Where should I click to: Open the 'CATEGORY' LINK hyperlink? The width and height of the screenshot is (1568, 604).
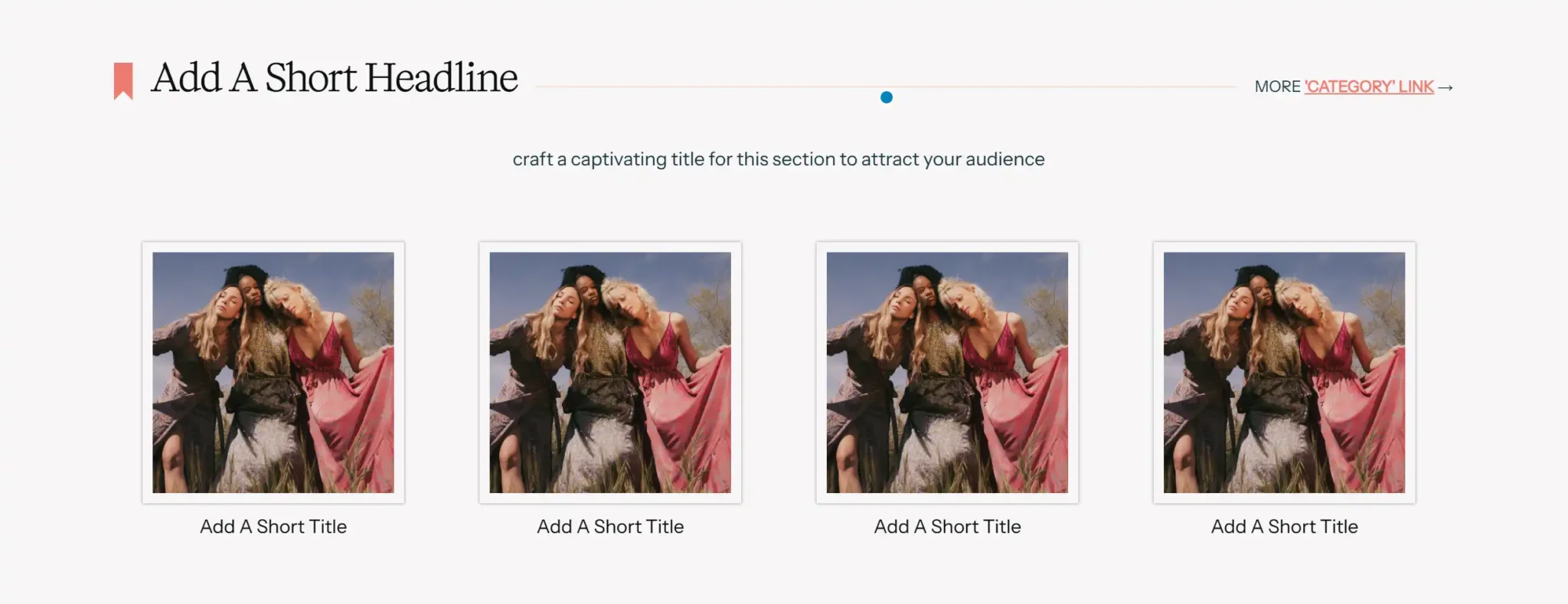(1369, 87)
